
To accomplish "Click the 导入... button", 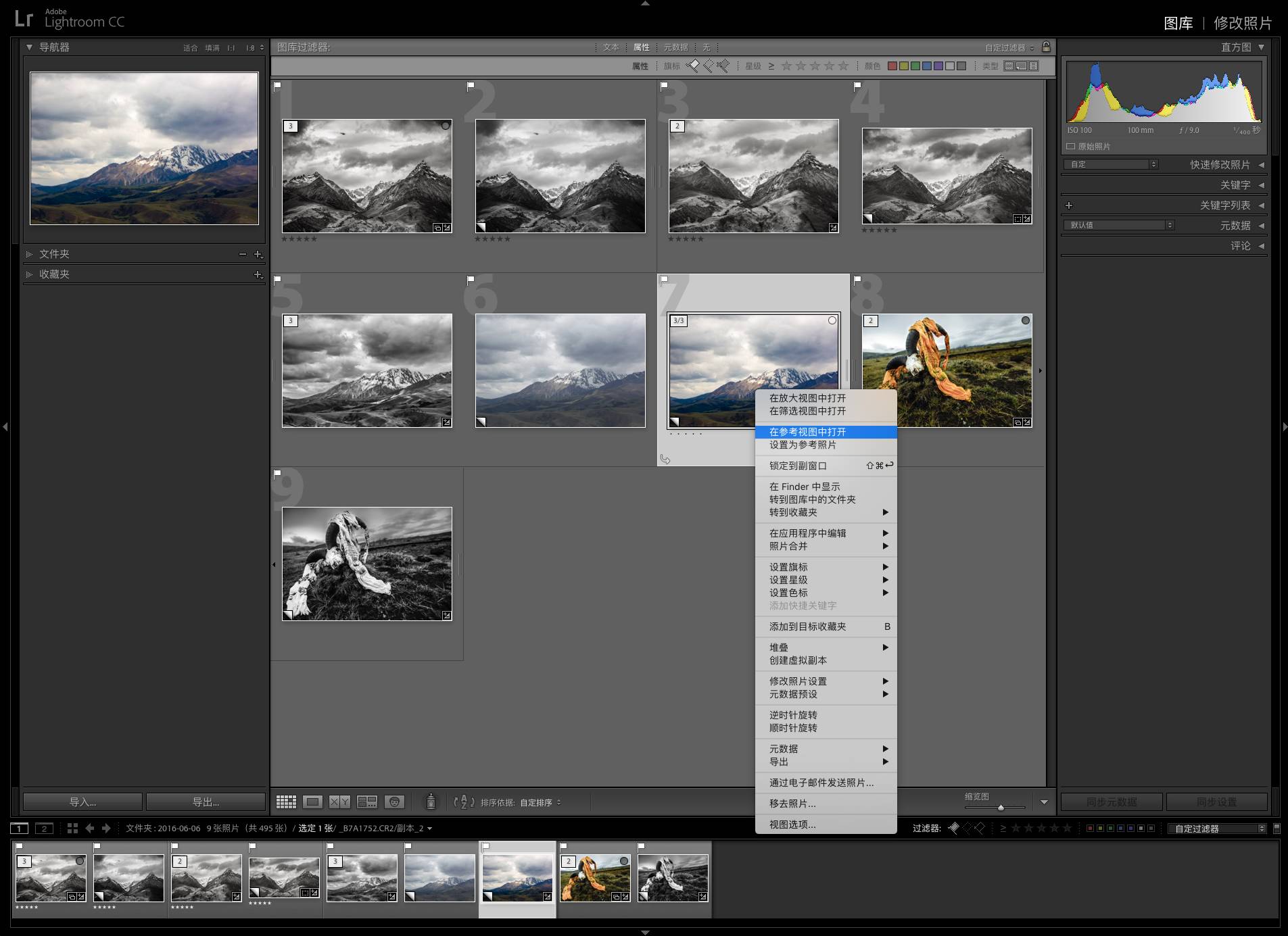I will [82, 802].
